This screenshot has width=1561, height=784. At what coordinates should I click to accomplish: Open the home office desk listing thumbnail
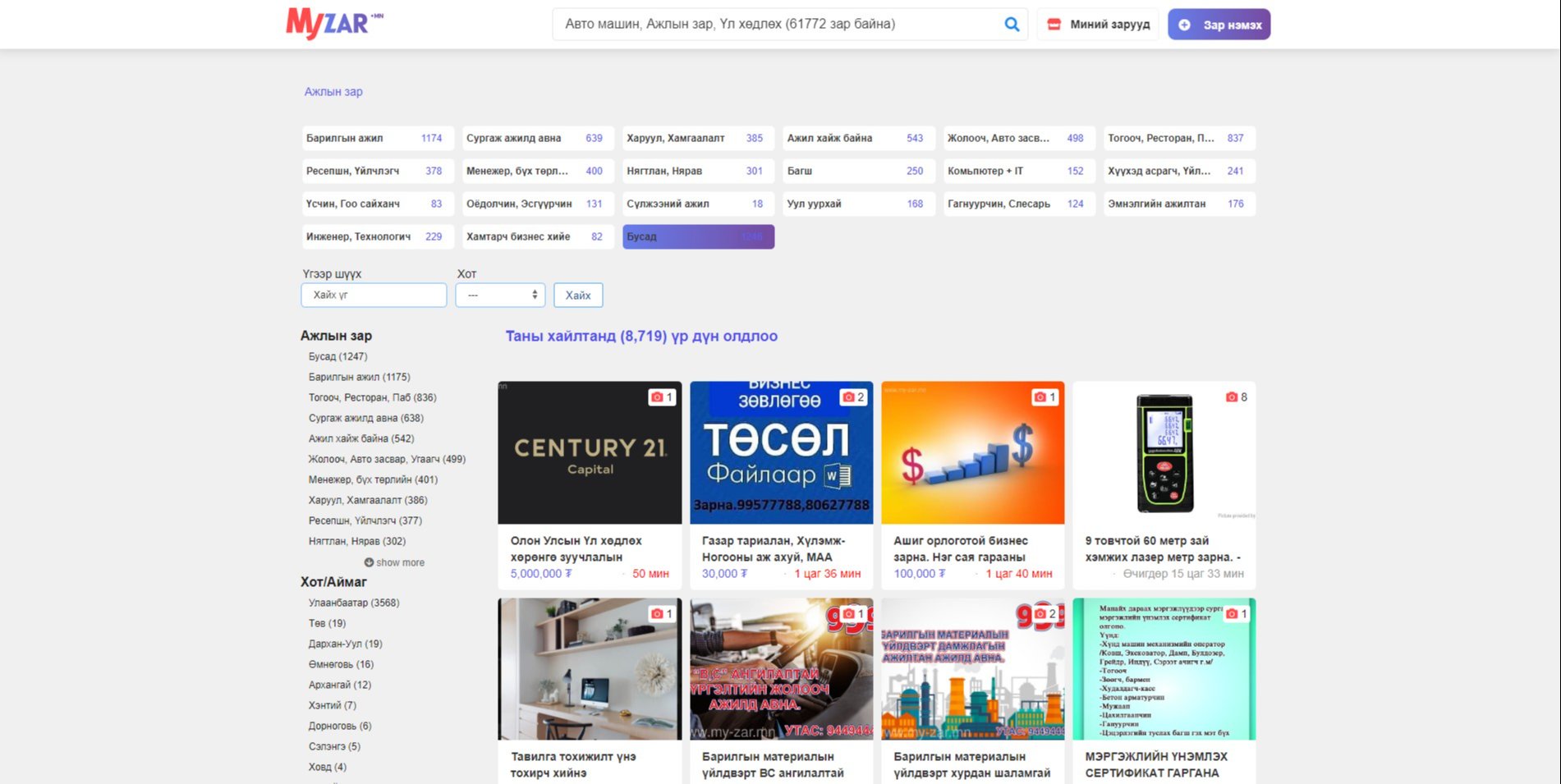[x=590, y=669]
